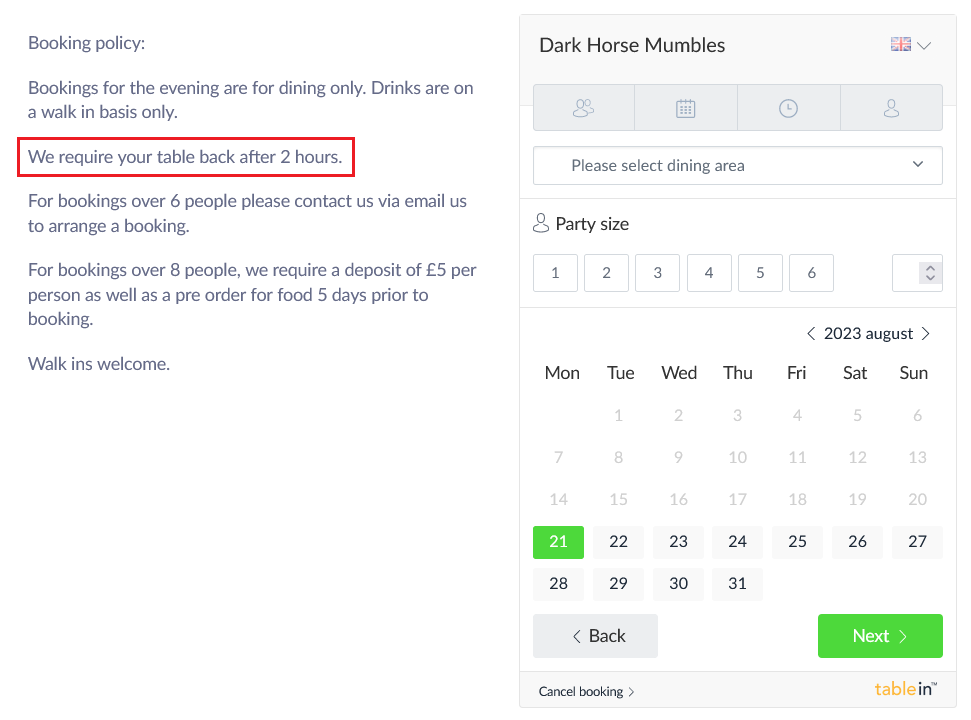Image resolution: width=971 pixels, height=720 pixels.
Task: Click the tablein logo
Action: click(x=905, y=689)
